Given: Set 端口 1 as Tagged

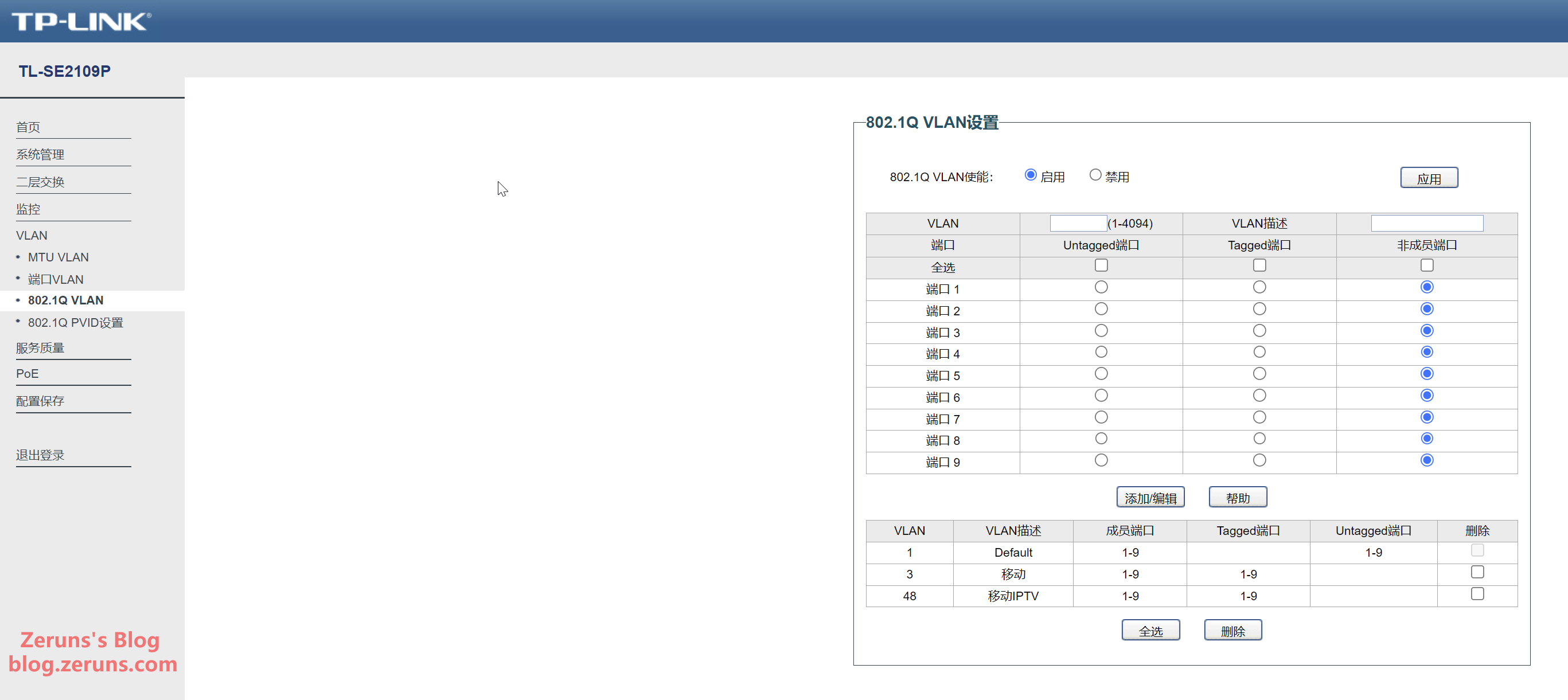Looking at the screenshot, I should tap(1259, 287).
